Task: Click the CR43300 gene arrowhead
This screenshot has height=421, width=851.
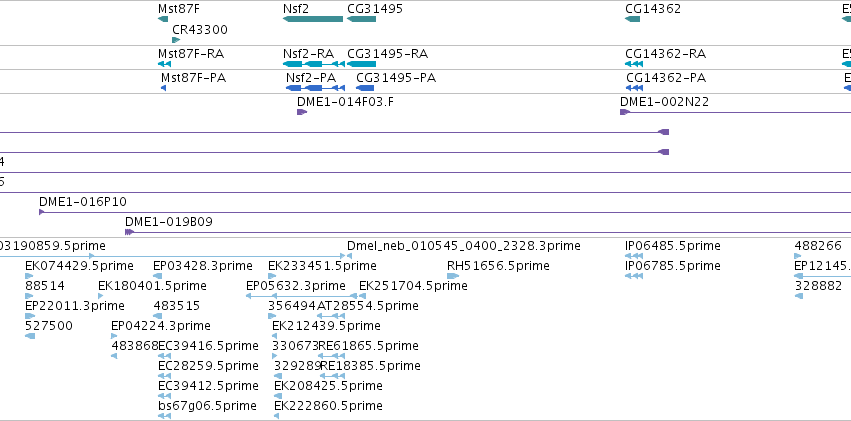Action: [176, 40]
